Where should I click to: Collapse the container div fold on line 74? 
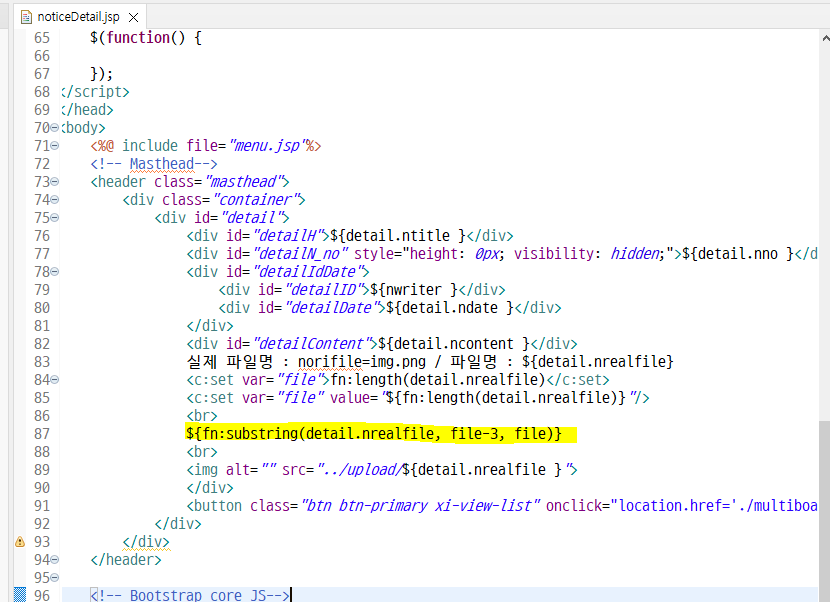tap(55, 200)
